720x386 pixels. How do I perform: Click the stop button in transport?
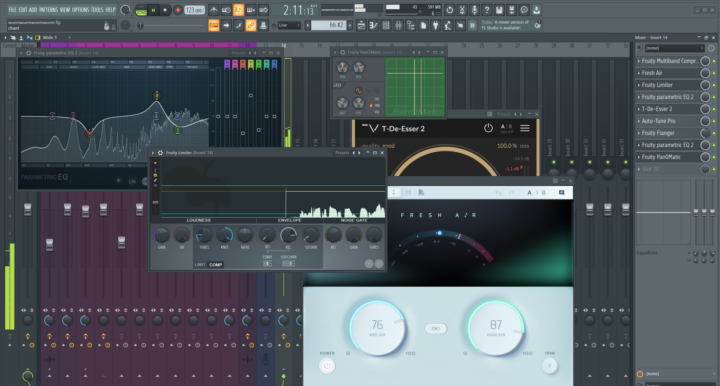pyautogui.click(x=165, y=10)
